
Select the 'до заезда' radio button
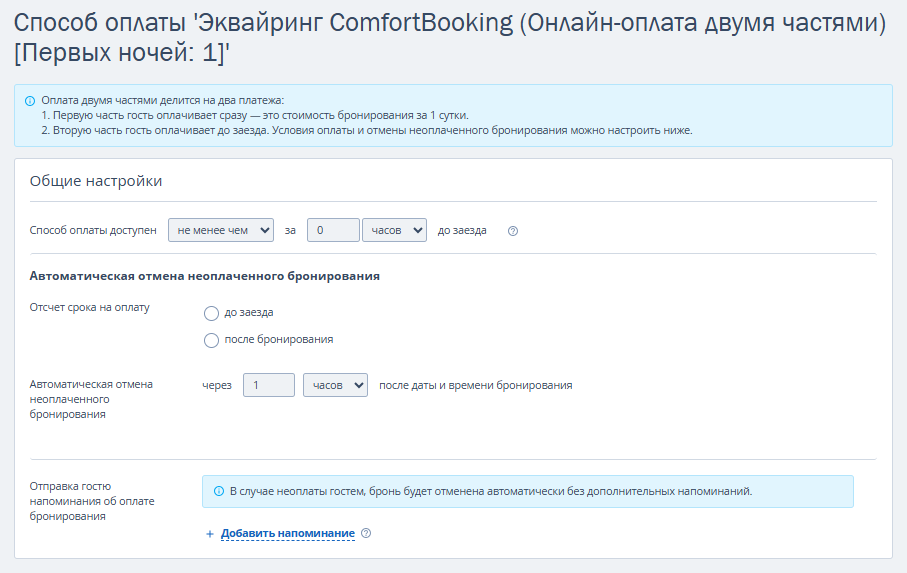[211, 313]
